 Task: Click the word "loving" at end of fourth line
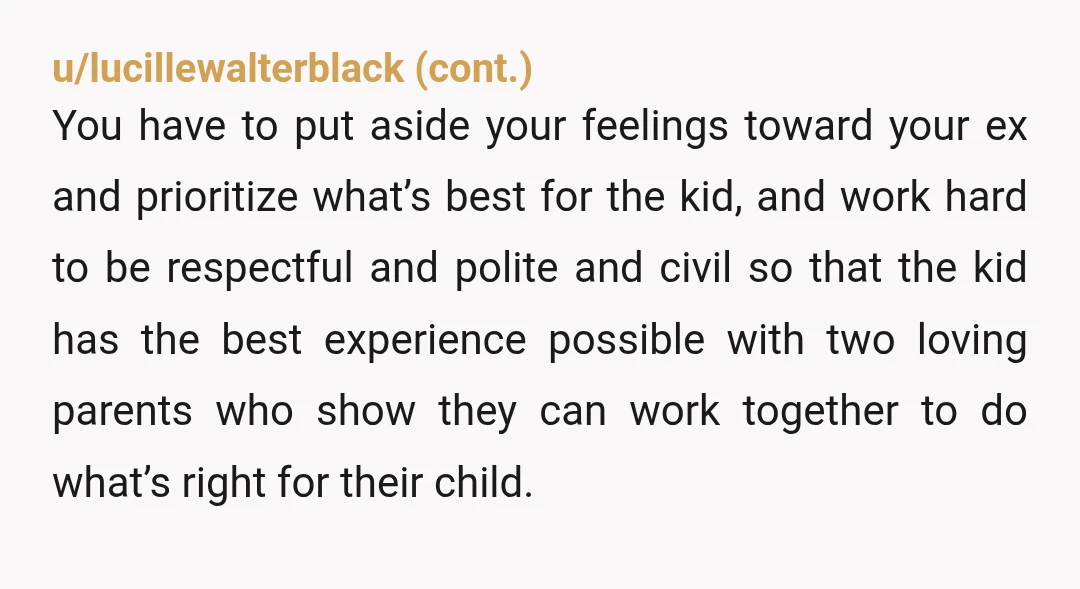click(972, 341)
